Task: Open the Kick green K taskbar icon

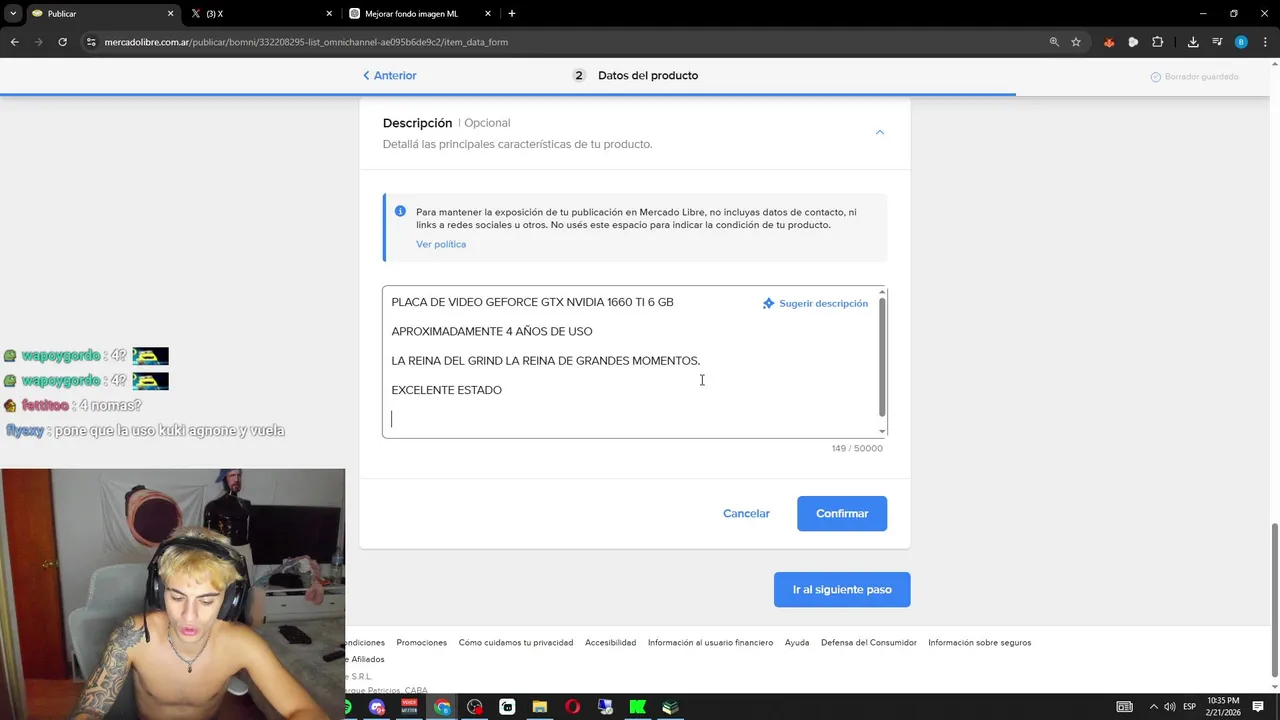Action: pos(637,707)
